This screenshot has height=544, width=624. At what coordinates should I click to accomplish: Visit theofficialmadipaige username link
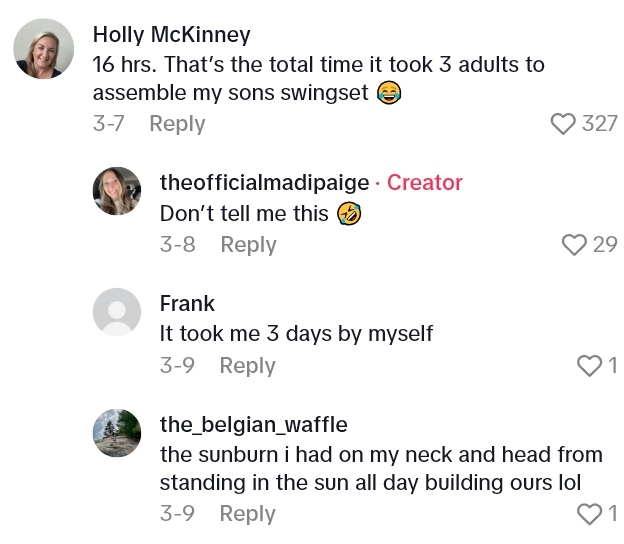tap(264, 182)
